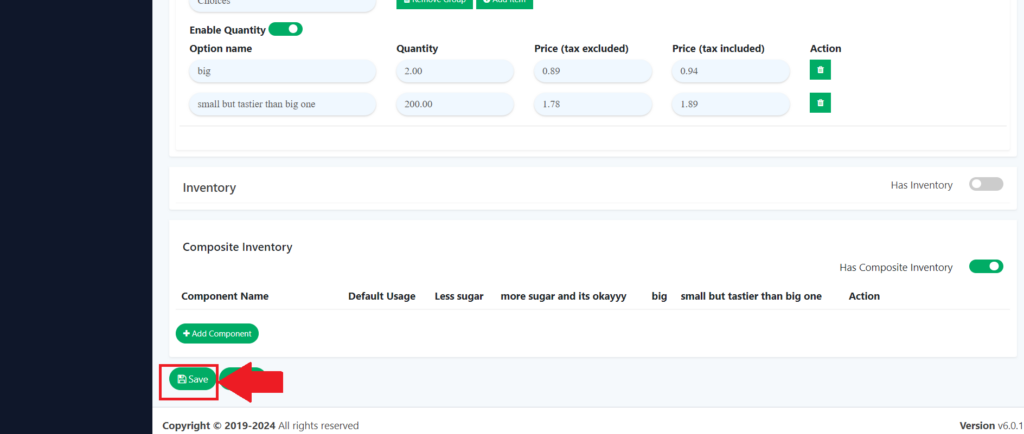Click the tax included price 0.94 field
Viewport: 1024px width, 434px height.
click(731, 71)
